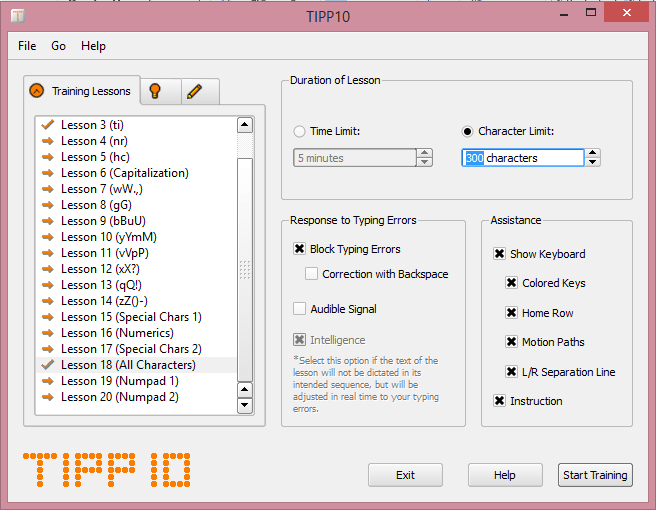Click the arrow icon beside Lesson 20 (Numpad 2)
656x510 pixels.
tap(47, 397)
